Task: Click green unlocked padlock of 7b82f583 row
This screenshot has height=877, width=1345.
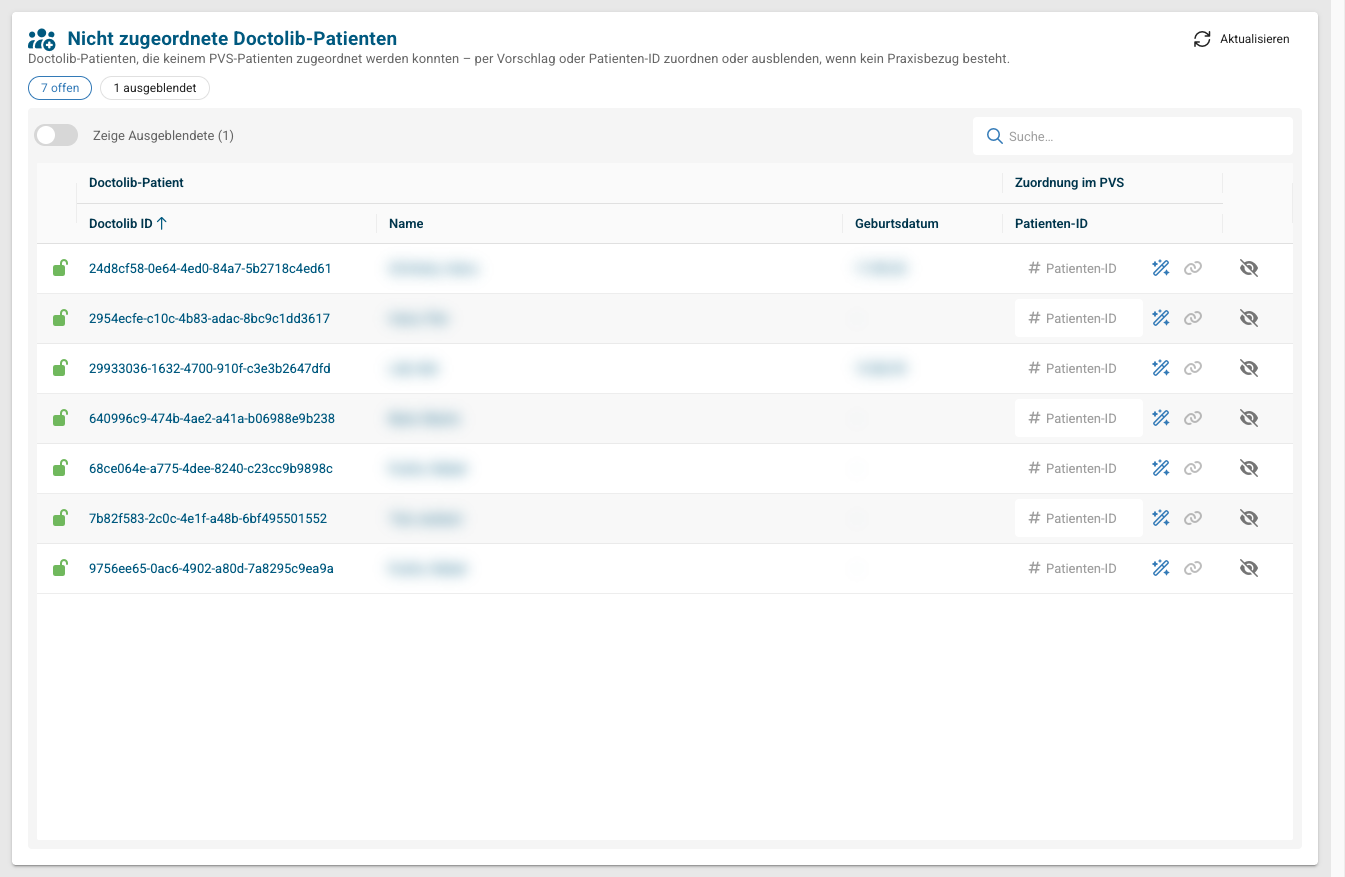Action: (x=60, y=518)
